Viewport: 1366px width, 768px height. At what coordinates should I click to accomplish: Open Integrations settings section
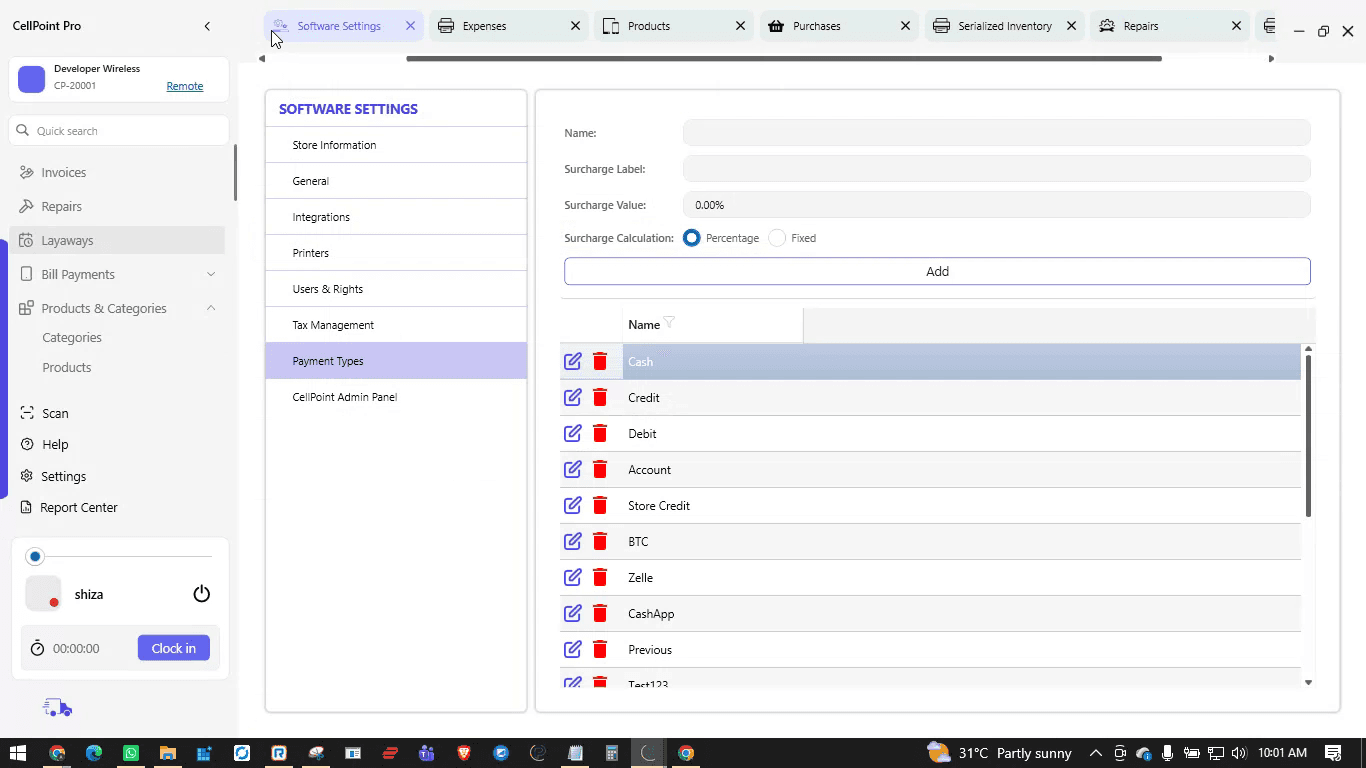pyautogui.click(x=396, y=217)
